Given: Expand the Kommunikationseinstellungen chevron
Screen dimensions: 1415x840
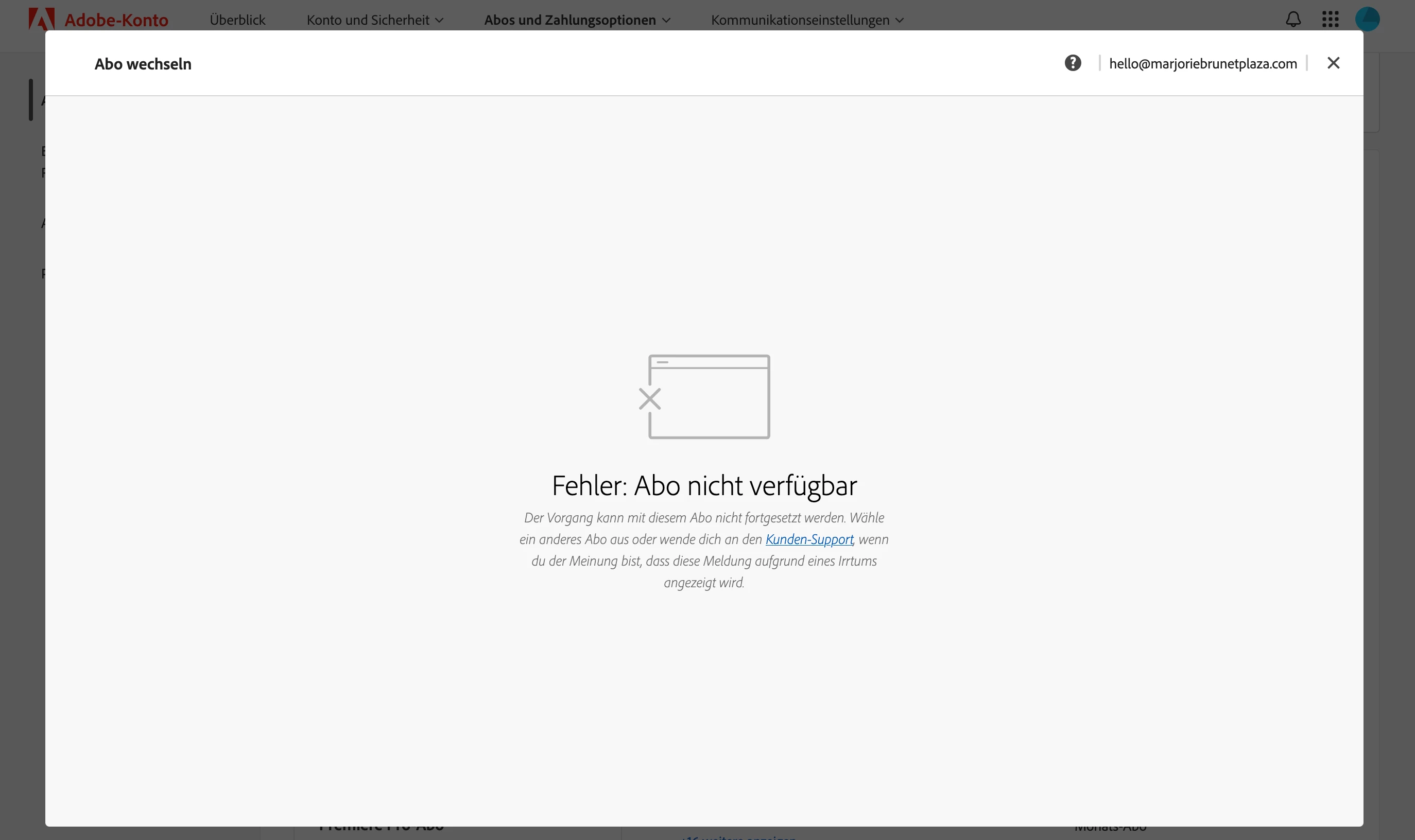Looking at the screenshot, I should click(900, 21).
